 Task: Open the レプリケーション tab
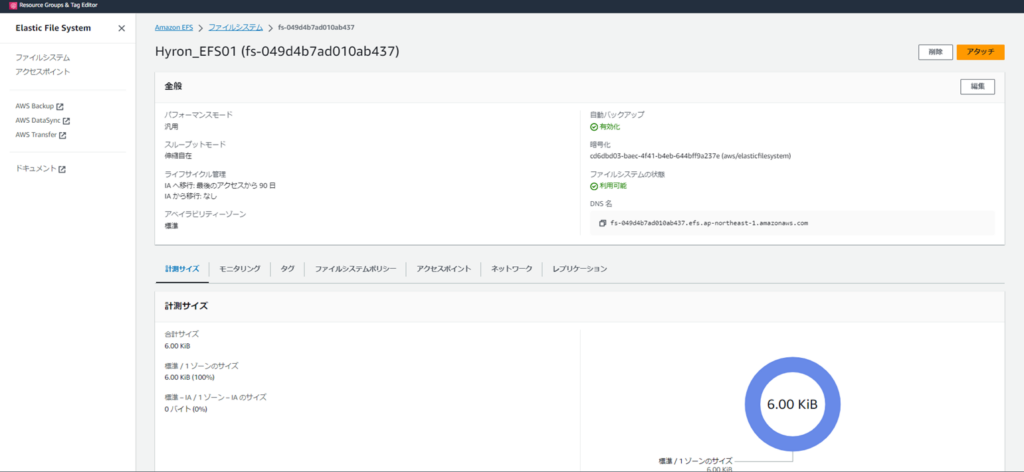[x=580, y=269]
